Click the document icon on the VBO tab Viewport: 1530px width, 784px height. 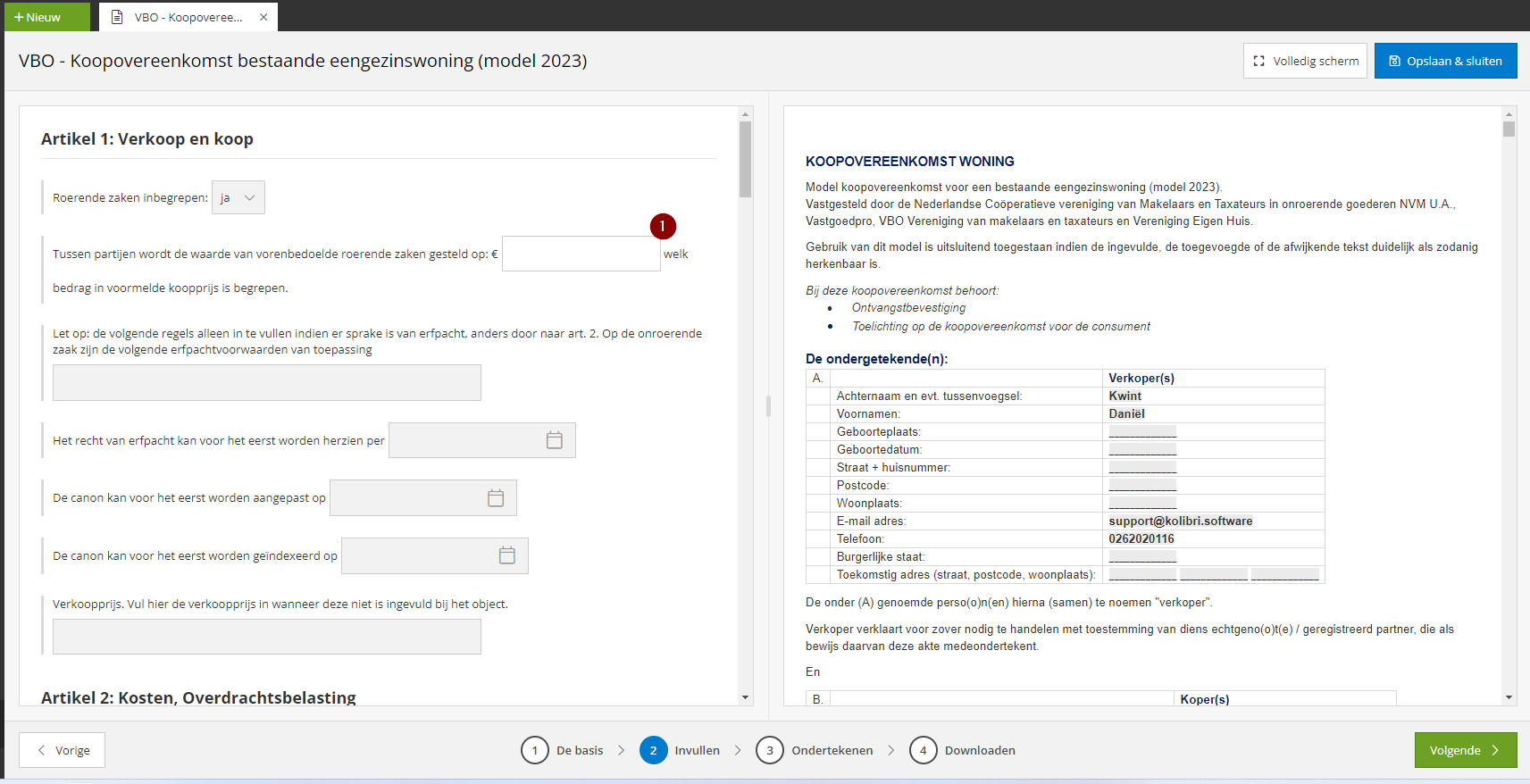click(x=117, y=17)
